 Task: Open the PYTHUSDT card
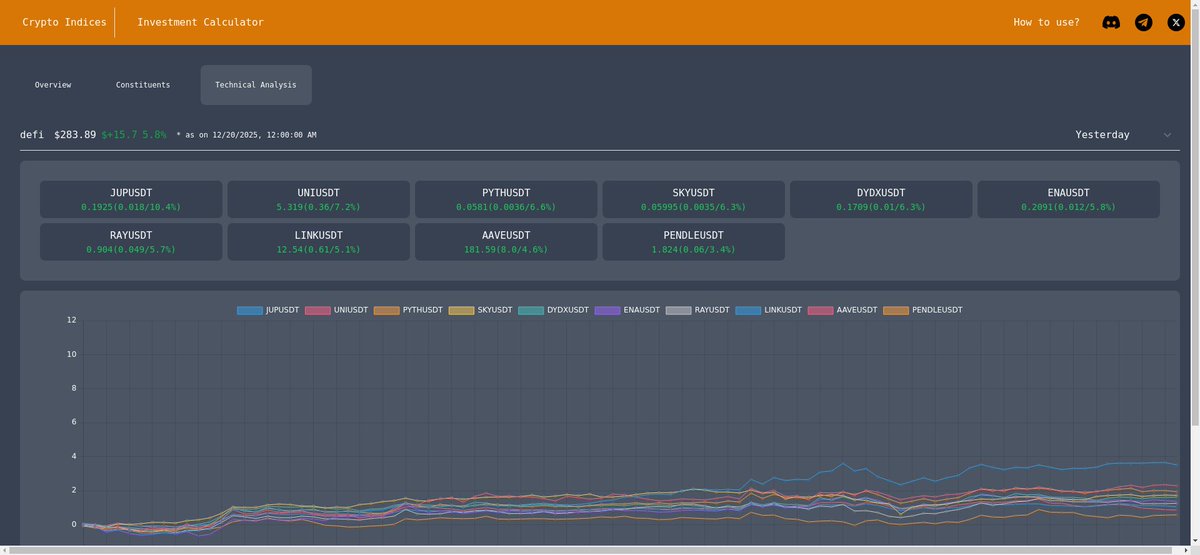[x=506, y=199]
